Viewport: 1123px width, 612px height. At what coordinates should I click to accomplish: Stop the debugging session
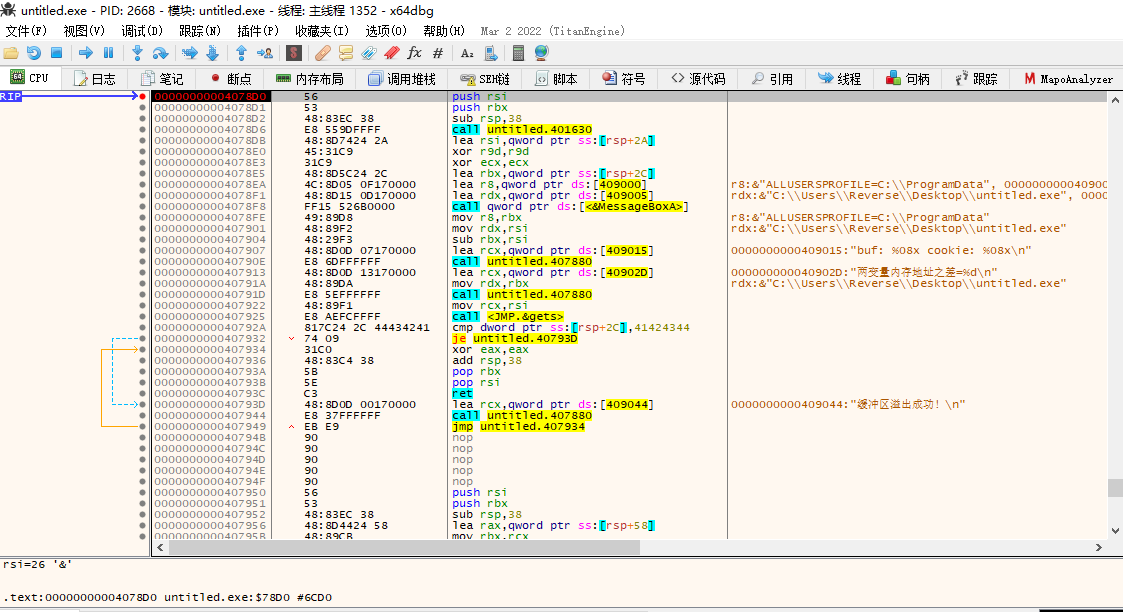(x=56, y=53)
